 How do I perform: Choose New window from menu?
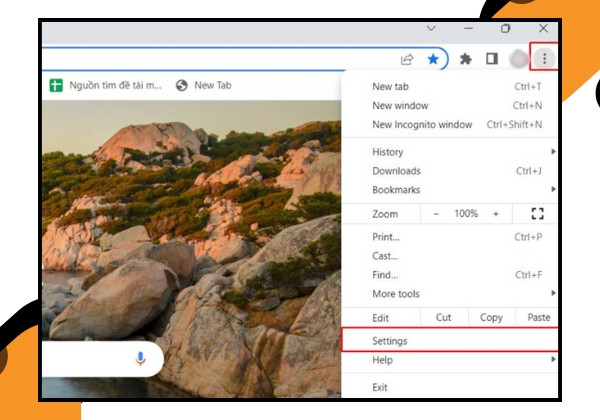[450, 106]
